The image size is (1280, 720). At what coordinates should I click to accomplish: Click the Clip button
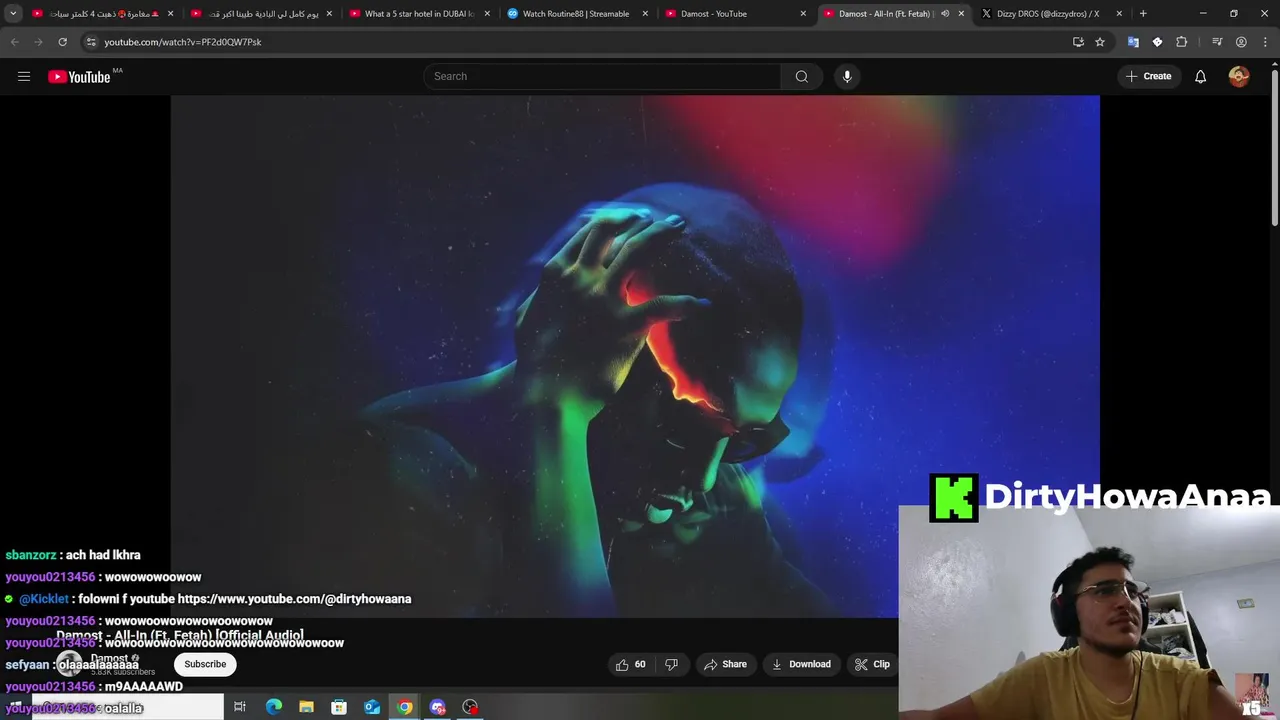coord(872,664)
